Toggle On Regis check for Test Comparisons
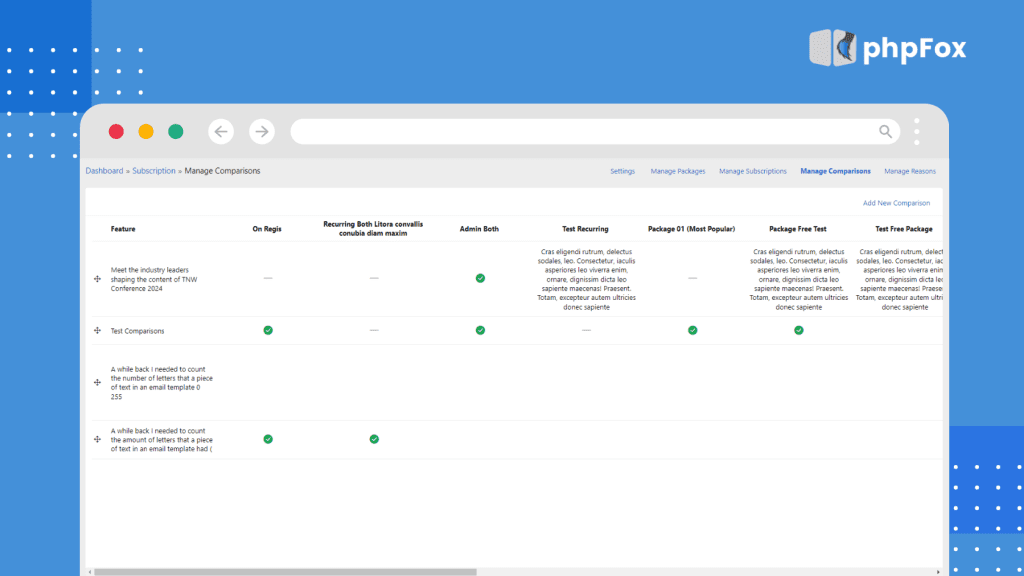 [268, 330]
